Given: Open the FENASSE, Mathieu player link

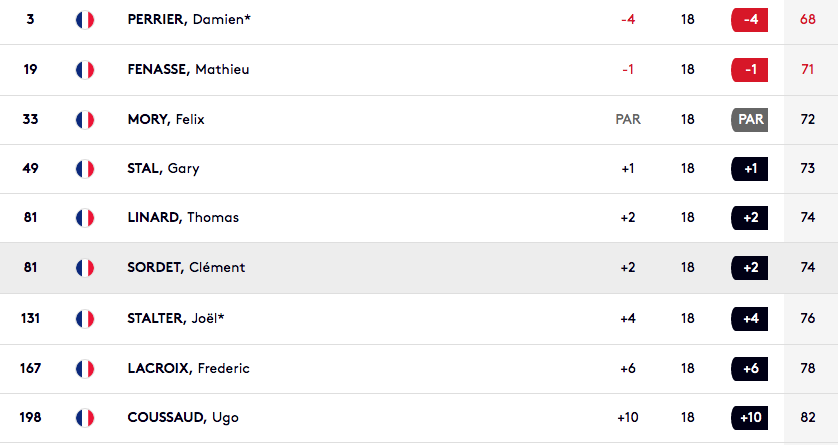Looking at the screenshot, I should tap(188, 69).
